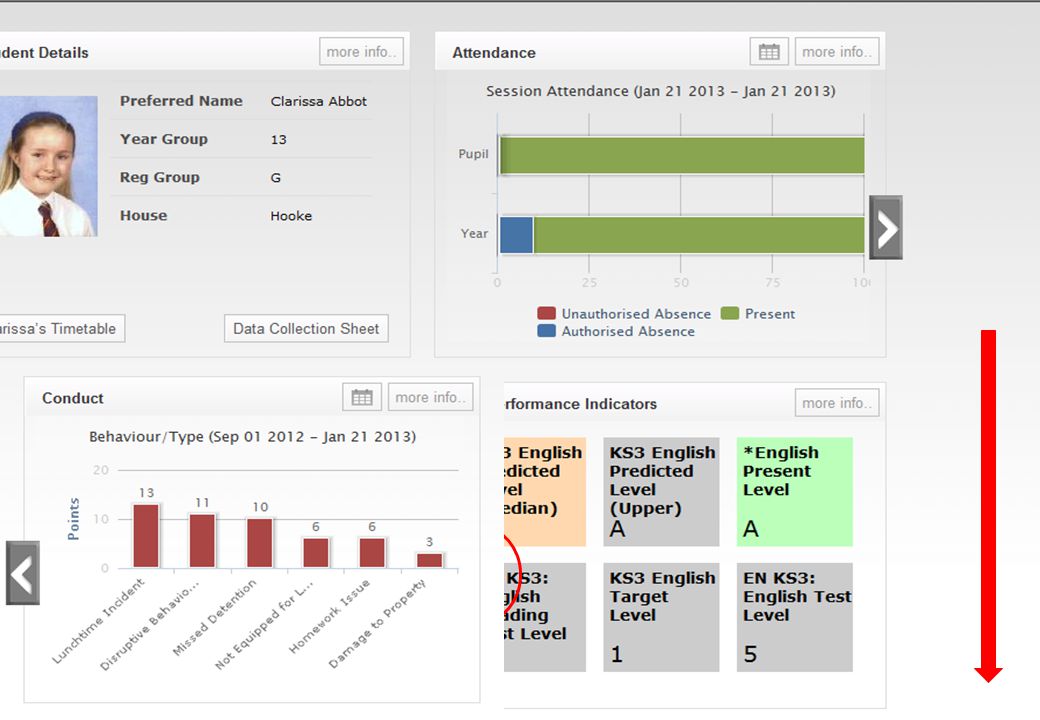Toggle Present legend entry in attendance chart

click(758, 314)
